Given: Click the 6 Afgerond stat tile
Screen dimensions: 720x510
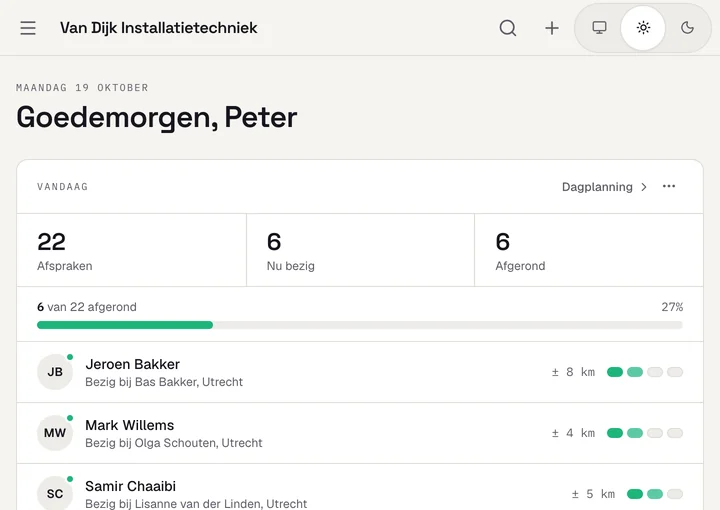Looking at the screenshot, I should click(x=589, y=250).
